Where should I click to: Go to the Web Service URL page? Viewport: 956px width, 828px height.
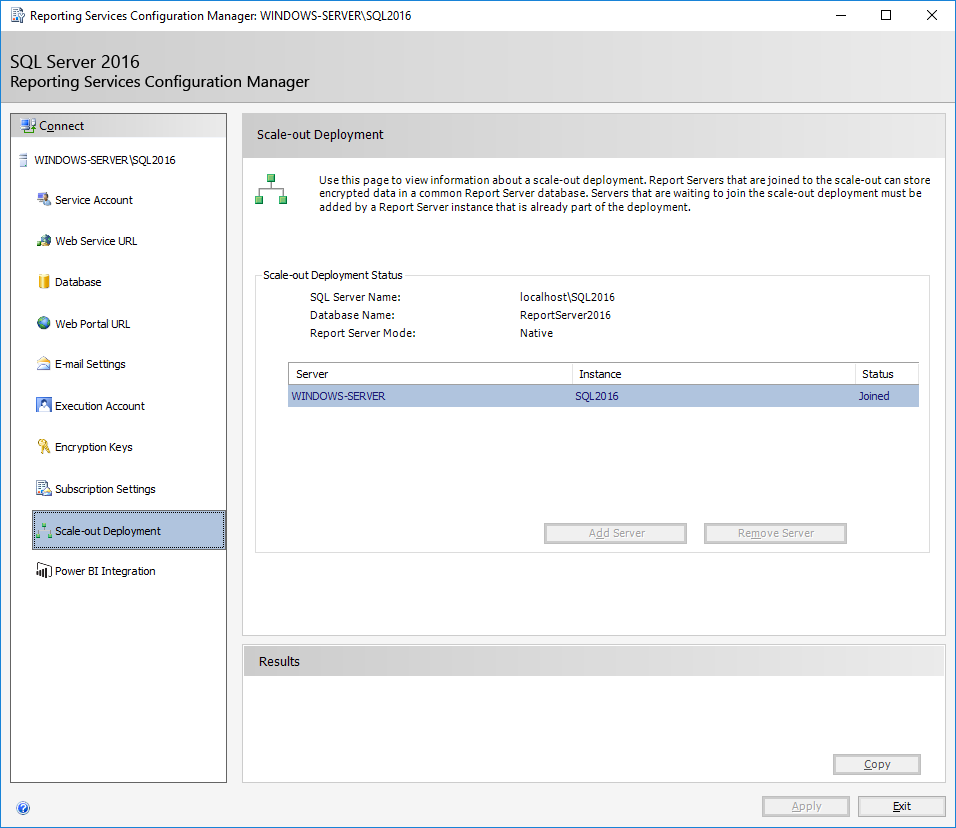[x=96, y=241]
